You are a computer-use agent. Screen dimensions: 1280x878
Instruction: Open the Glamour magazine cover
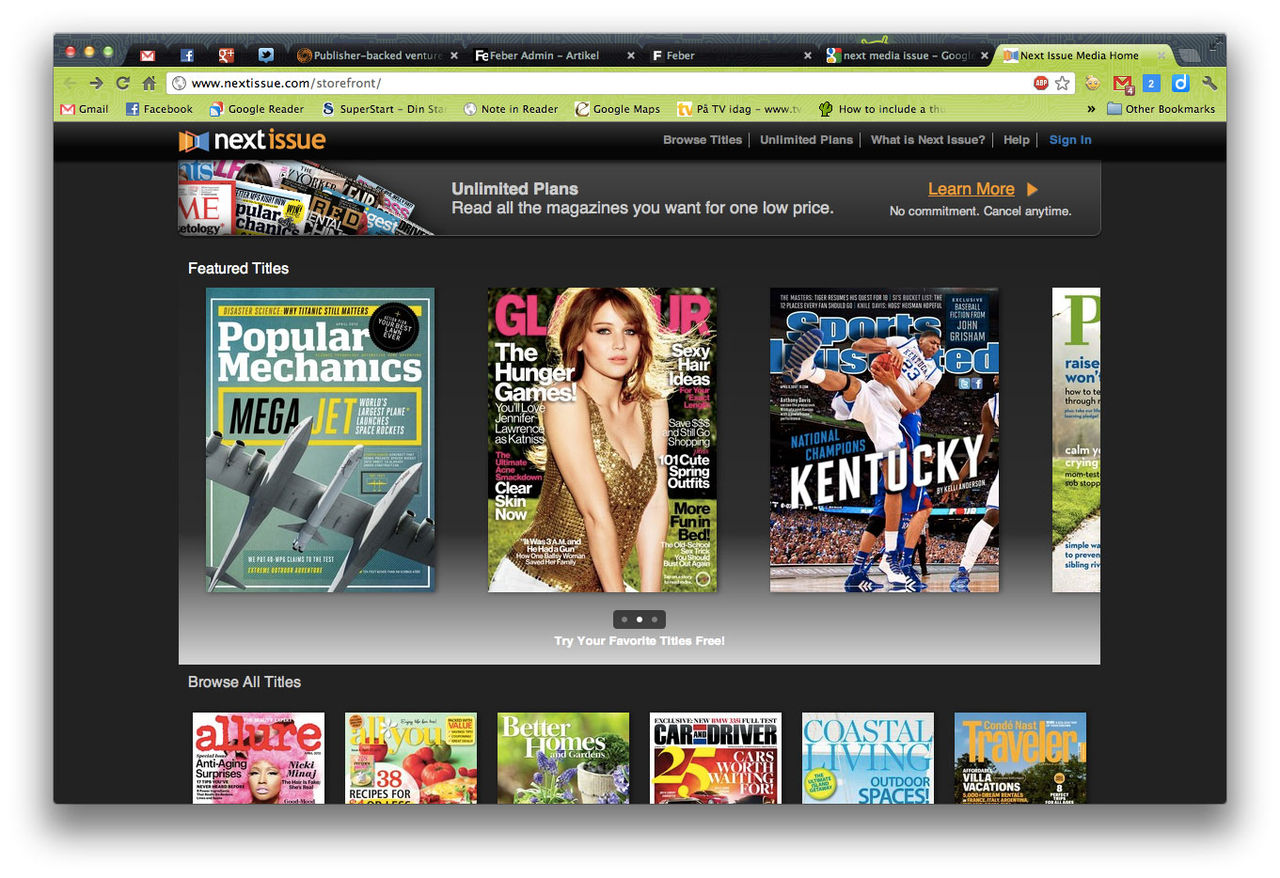(x=601, y=439)
